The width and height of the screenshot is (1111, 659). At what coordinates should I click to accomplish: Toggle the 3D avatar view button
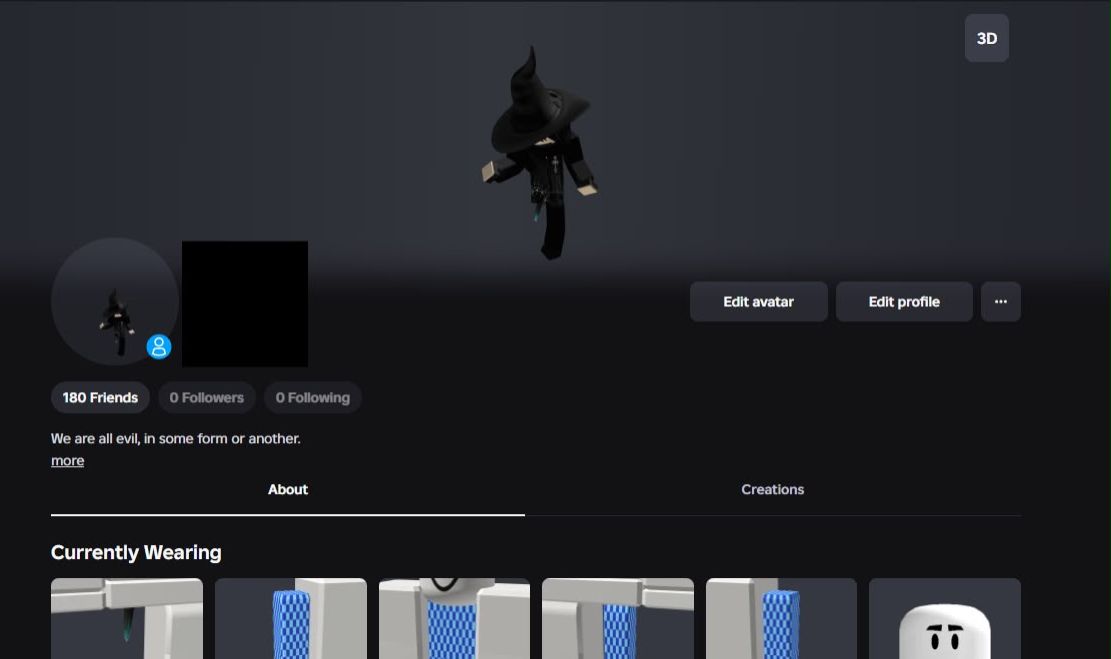point(986,38)
